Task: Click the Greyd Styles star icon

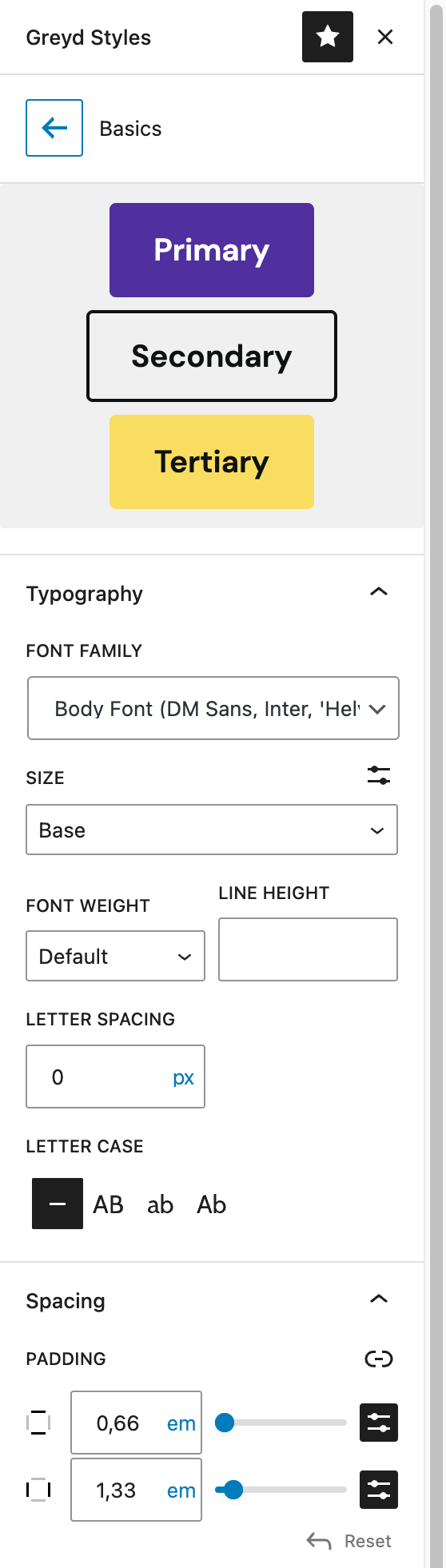Action: (328, 37)
